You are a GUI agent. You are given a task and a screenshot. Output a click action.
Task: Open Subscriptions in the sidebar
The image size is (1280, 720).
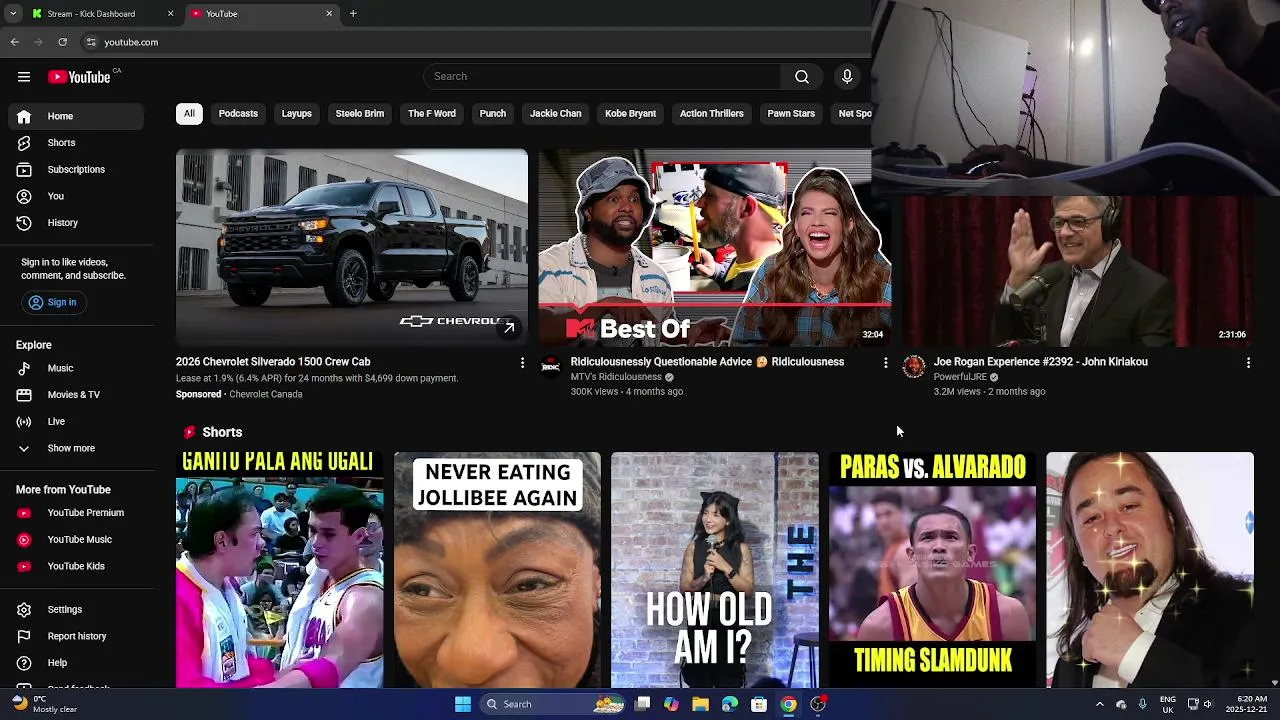click(x=76, y=169)
